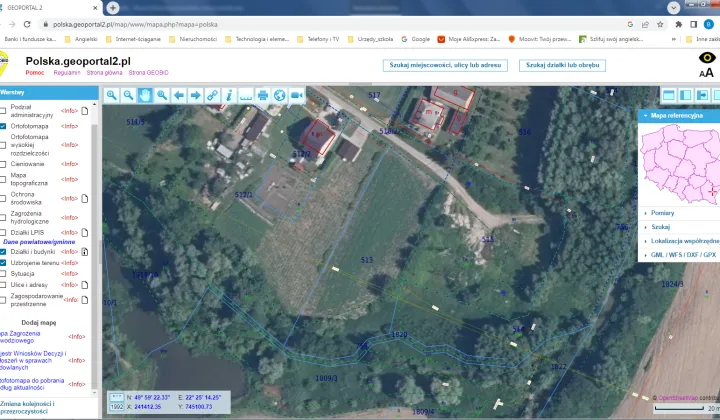Image resolution: width=720 pixels, height=420 pixels.
Task: Click 'Szukaj miejscowości, ulicy lub adresu' button
Action: pyautogui.click(x=445, y=65)
